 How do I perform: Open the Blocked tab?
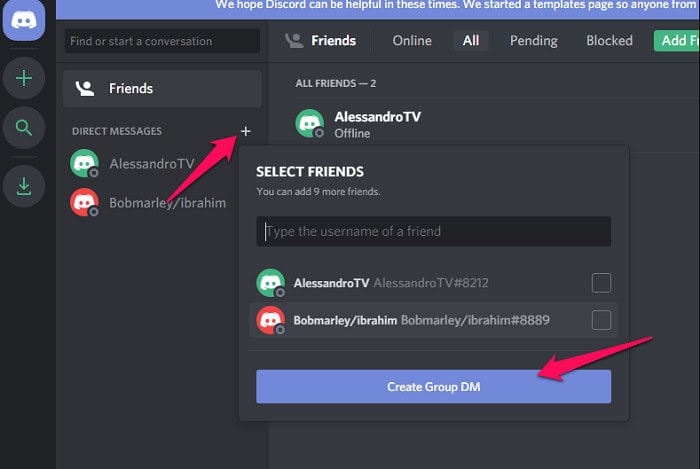(609, 41)
